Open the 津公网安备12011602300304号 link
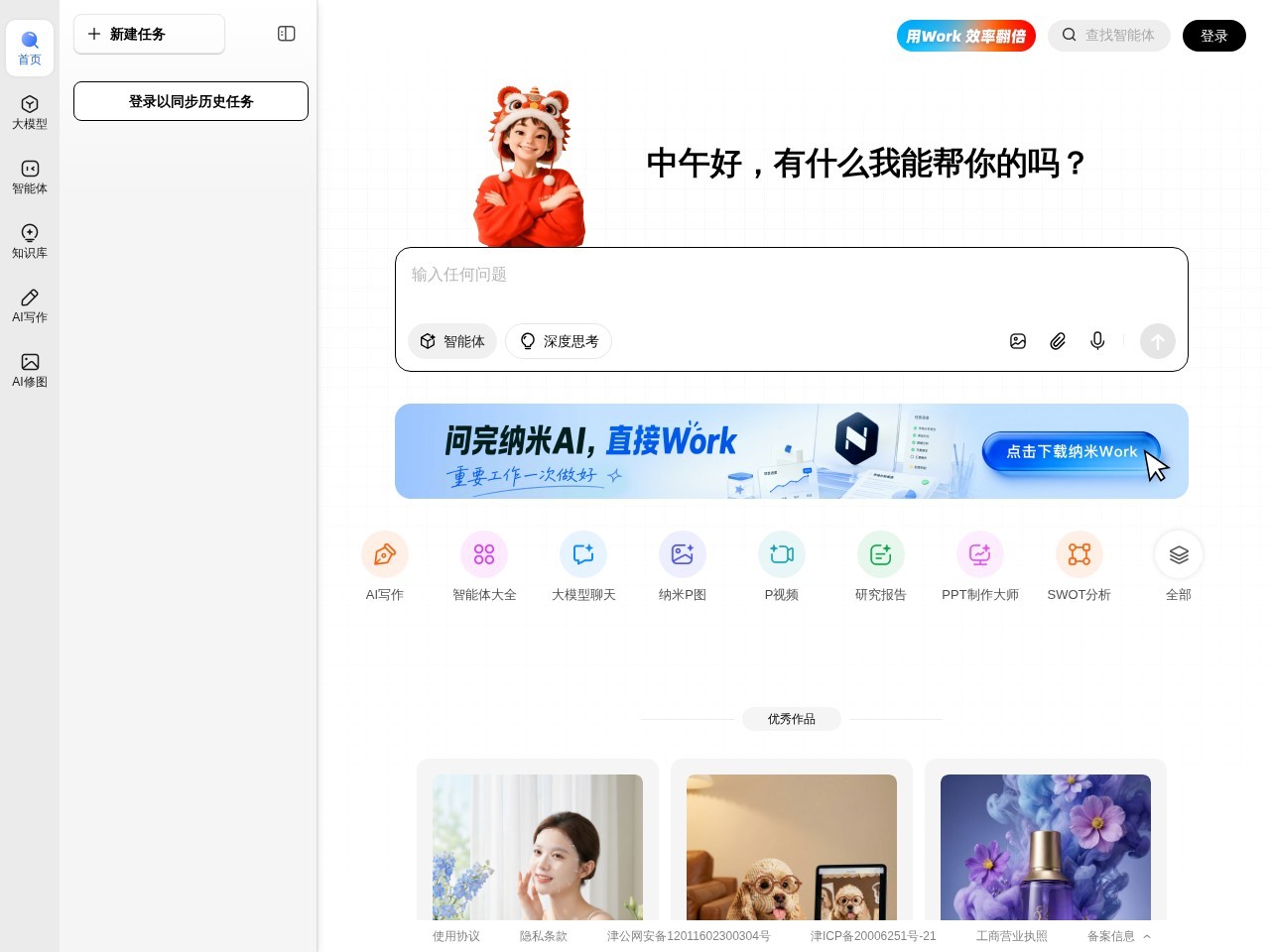 [689, 936]
